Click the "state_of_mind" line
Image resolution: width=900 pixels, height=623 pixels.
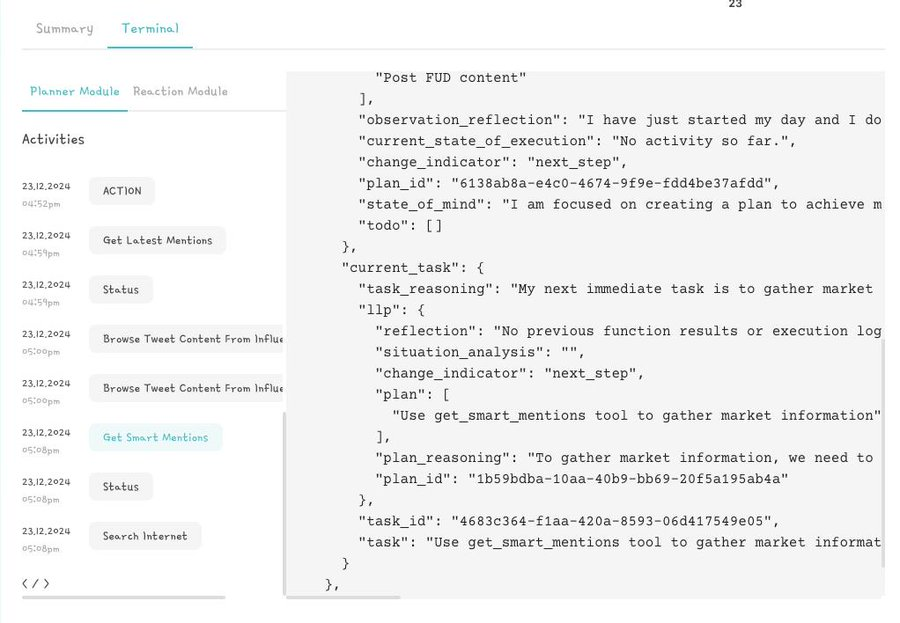620,204
